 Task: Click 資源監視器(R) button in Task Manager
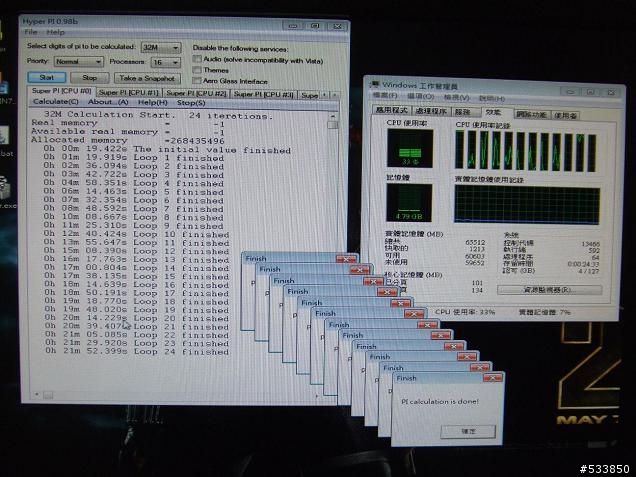click(x=550, y=290)
